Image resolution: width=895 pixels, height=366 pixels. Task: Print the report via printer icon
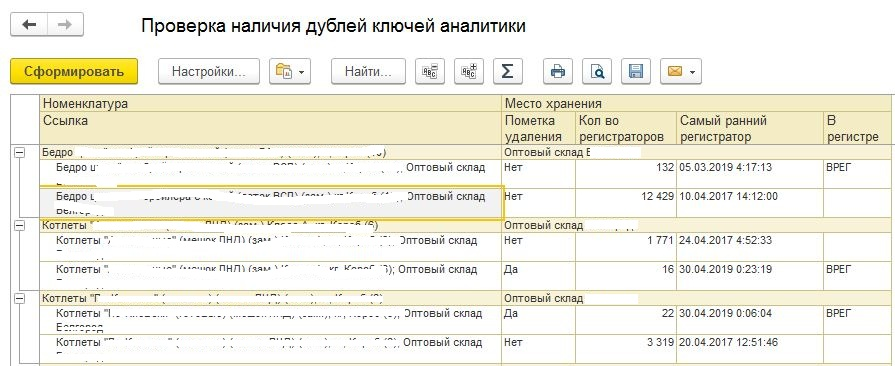(x=558, y=71)
